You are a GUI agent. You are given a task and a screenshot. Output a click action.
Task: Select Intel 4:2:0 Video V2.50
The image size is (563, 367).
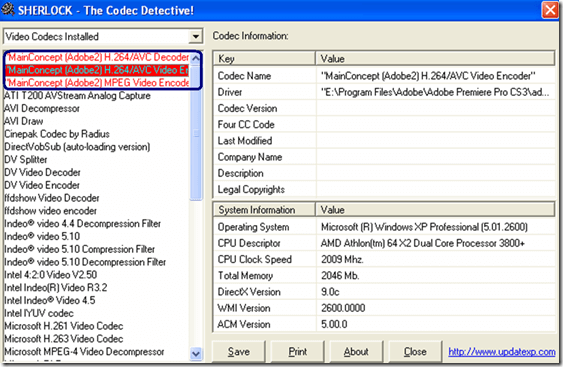(51, 275)
